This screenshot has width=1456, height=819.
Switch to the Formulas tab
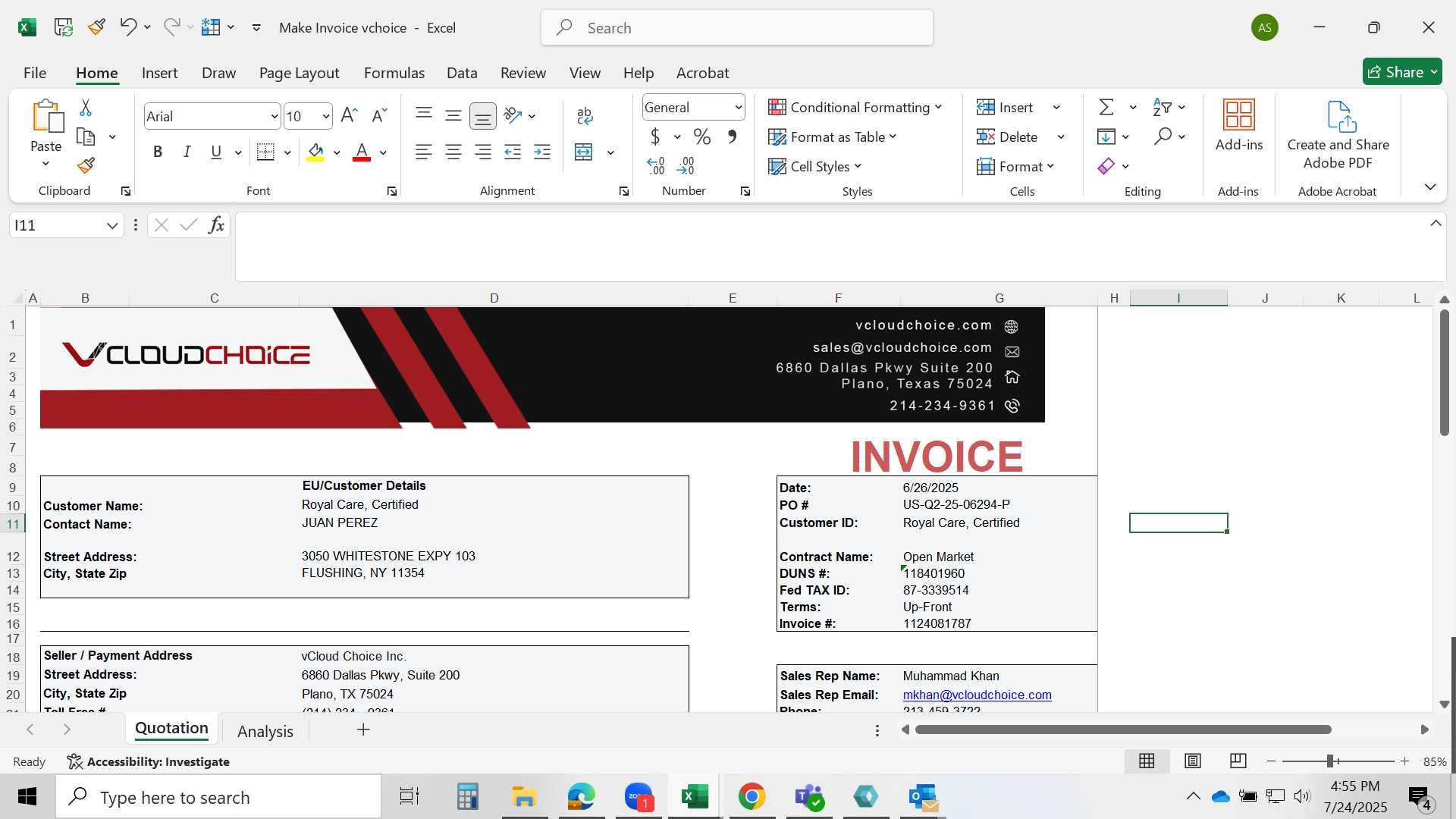point(394,73)
